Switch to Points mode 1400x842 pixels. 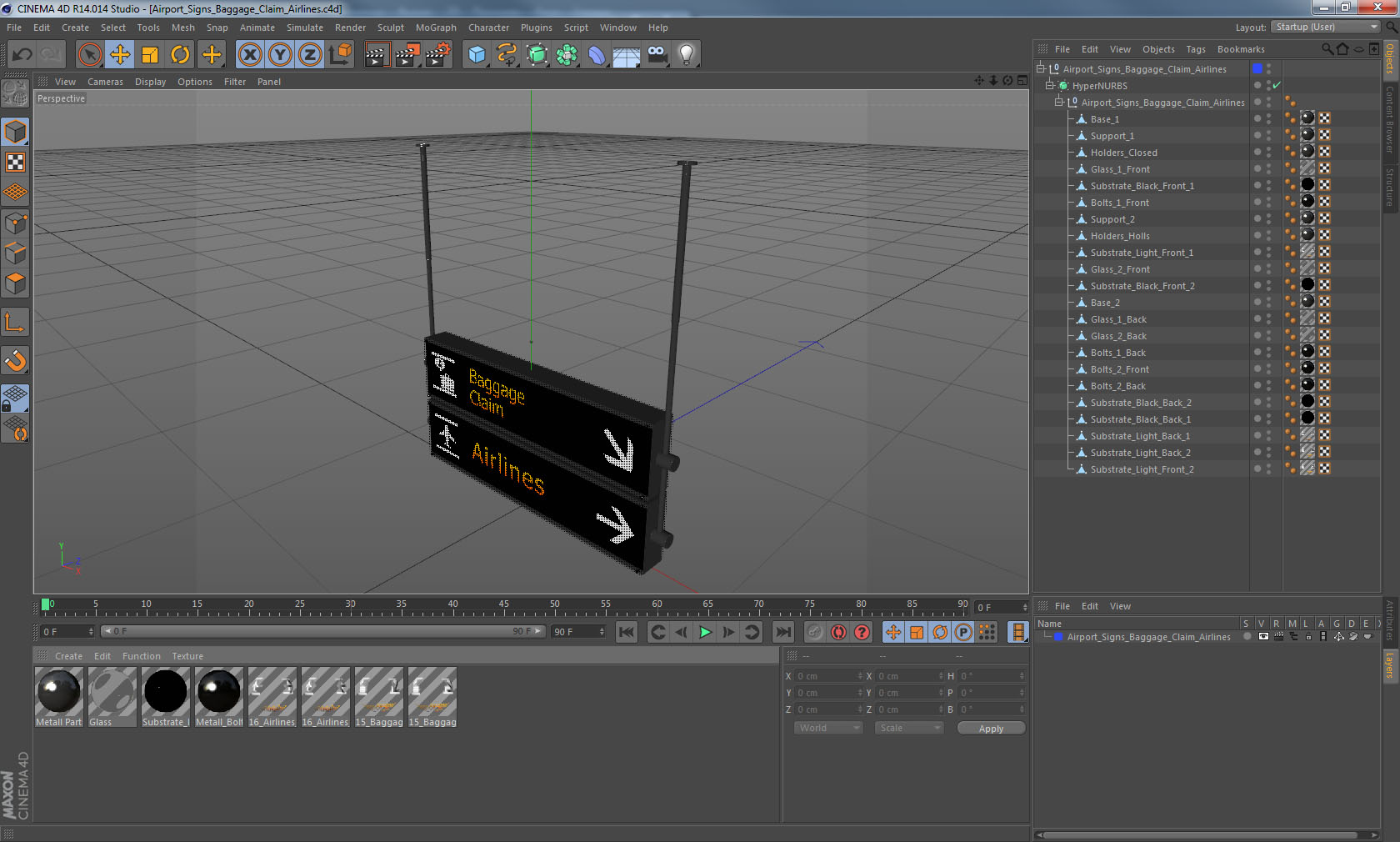pos(15,223)
